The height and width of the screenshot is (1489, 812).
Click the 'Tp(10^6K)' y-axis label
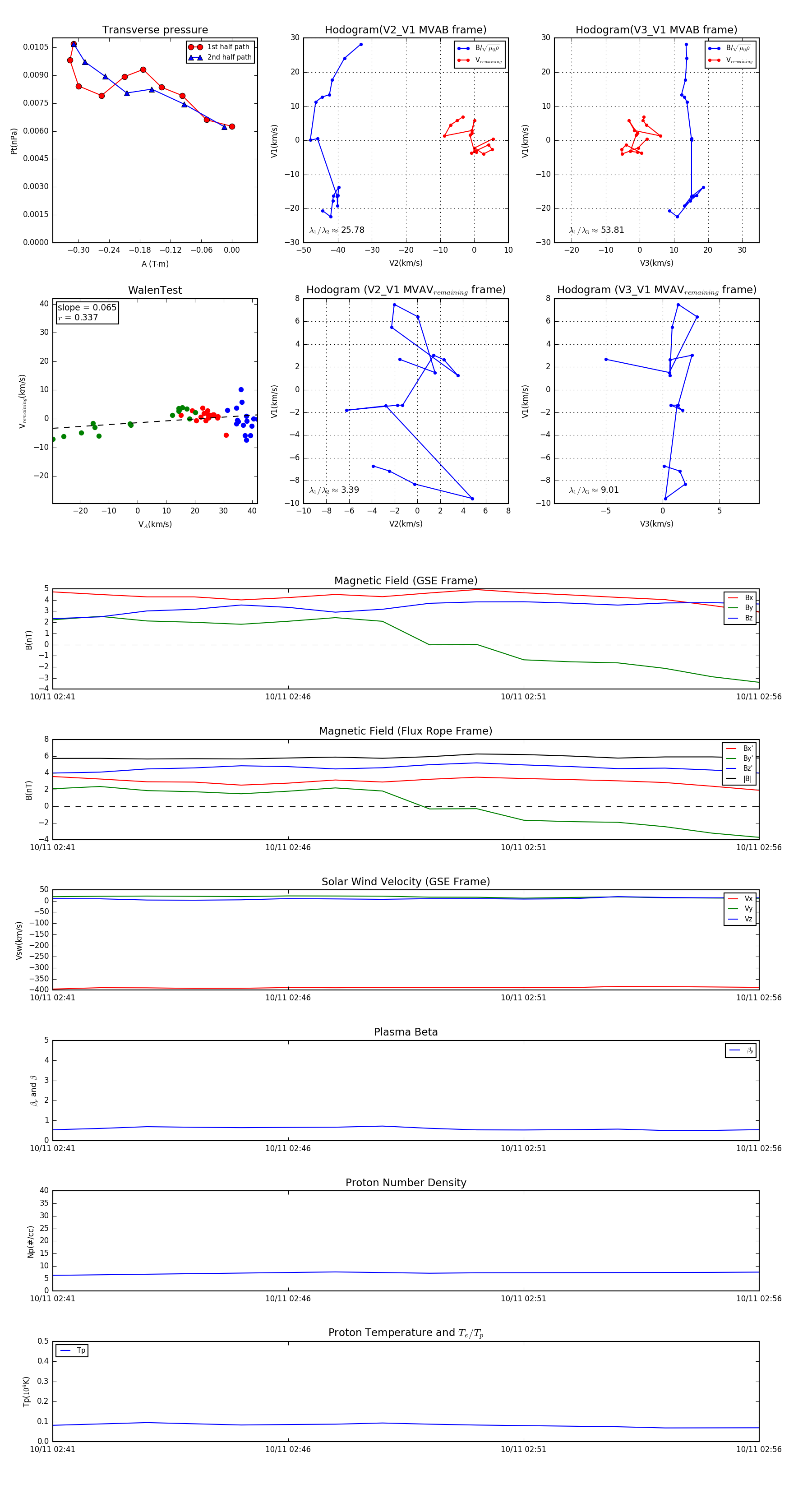tap(26, 1392)
